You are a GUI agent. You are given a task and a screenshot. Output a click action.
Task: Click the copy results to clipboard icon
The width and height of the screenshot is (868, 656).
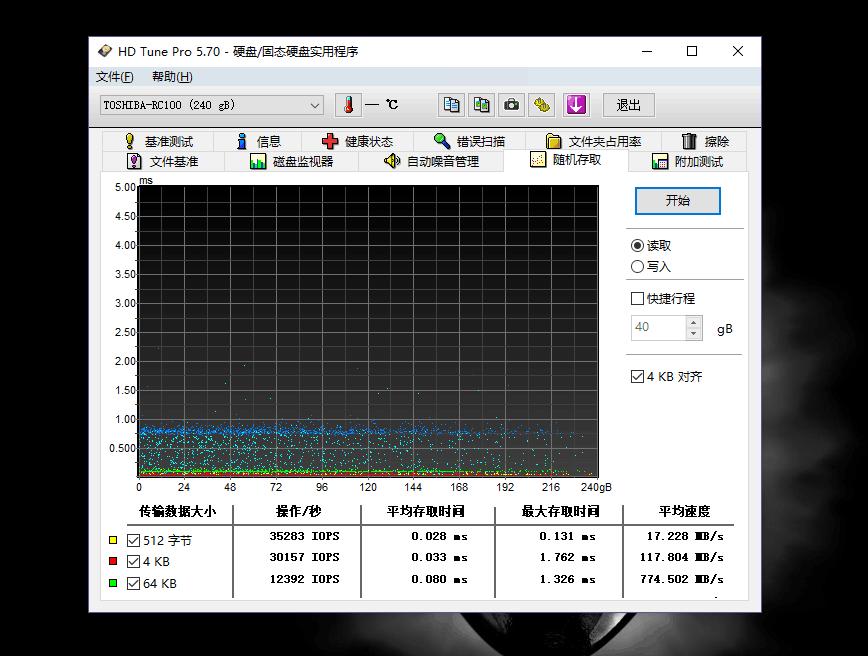(450, 104)
